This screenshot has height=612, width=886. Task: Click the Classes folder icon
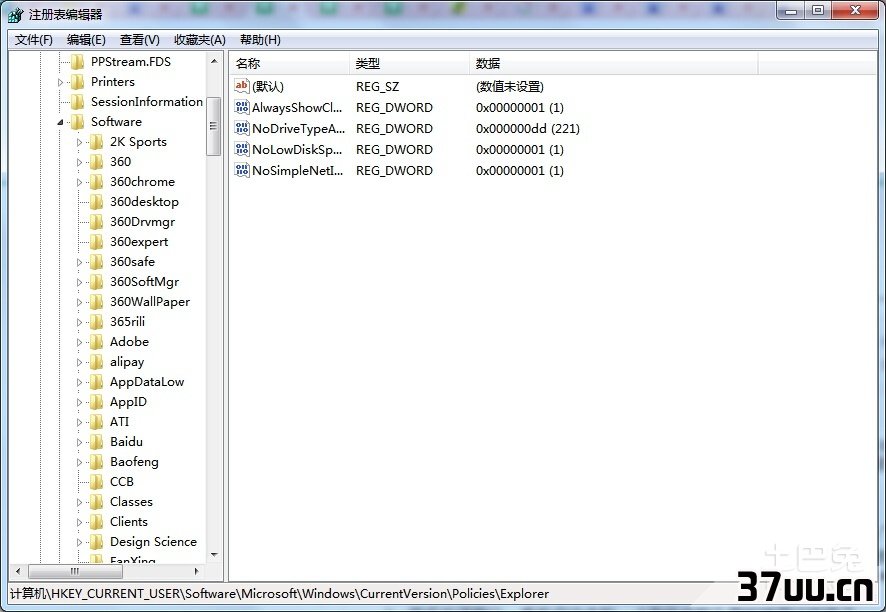point(97,502)
